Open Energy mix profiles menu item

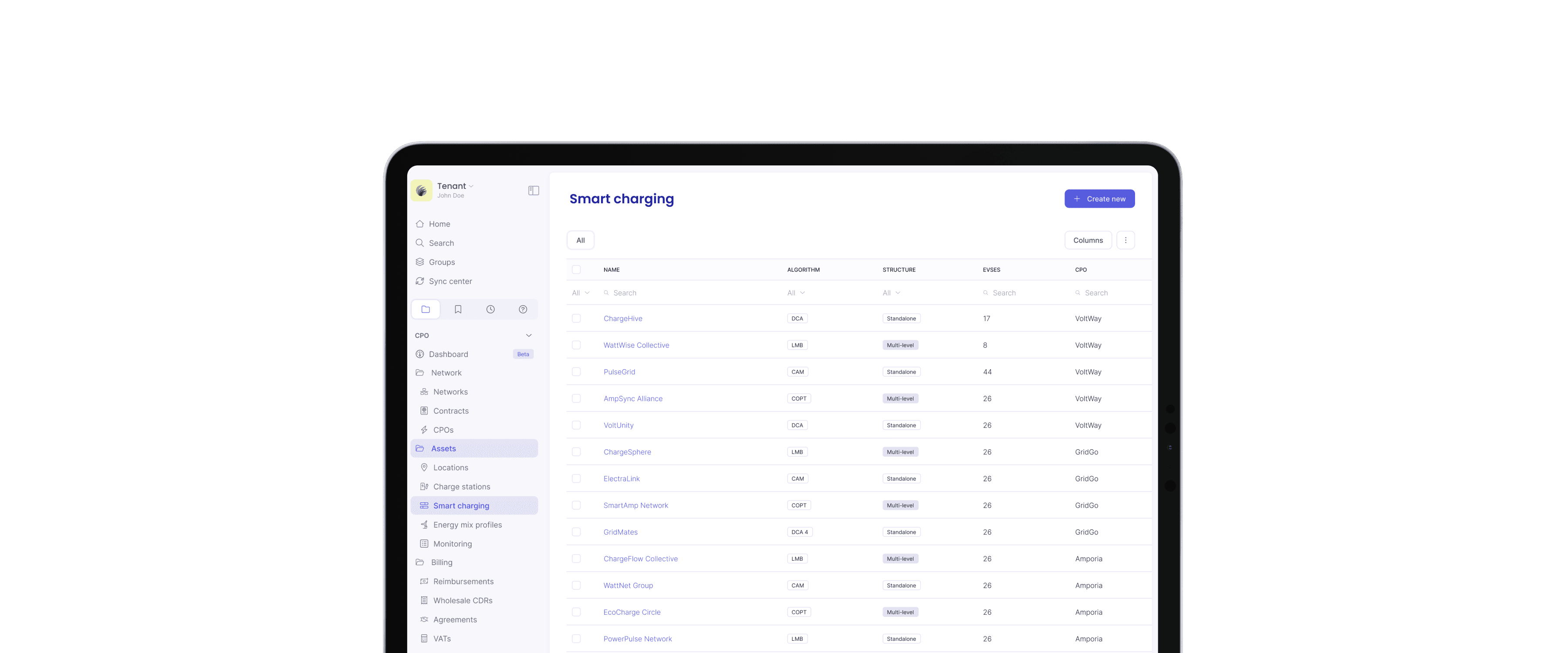(467, 525)
